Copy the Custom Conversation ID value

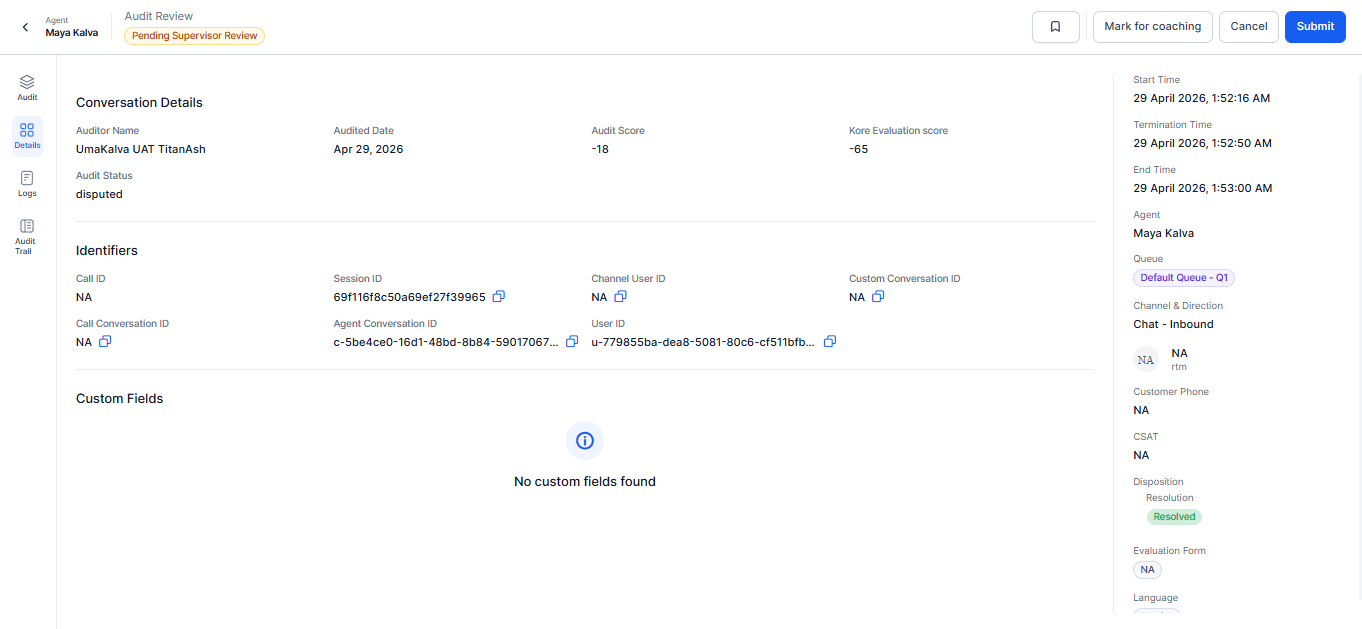pyautogui.click(x=878, y=296)
